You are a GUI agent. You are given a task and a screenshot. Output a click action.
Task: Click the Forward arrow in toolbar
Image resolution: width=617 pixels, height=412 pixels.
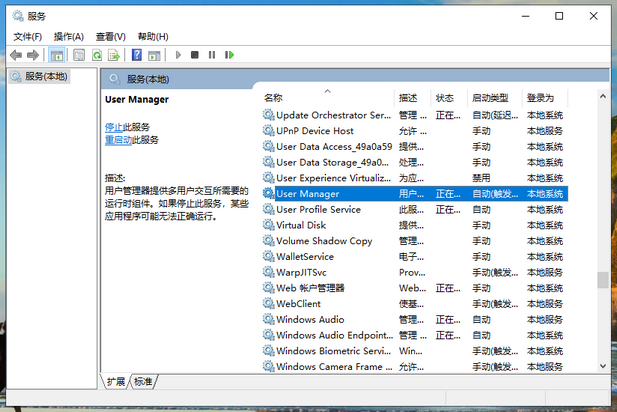click(33, 55)
